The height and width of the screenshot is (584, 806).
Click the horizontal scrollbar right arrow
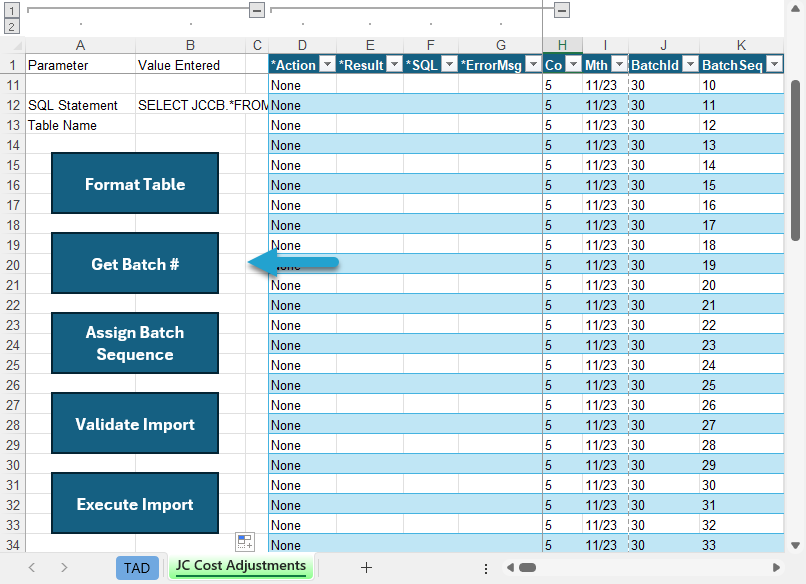[776, 568]
